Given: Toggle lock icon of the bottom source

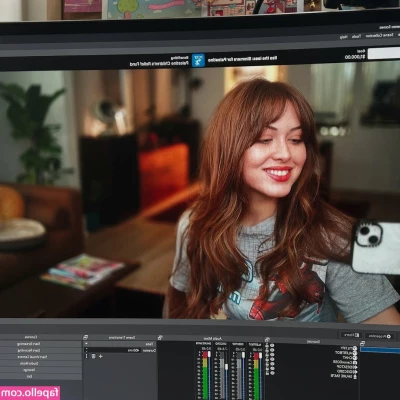Looking at the screenshot, I should click(267, 373).
